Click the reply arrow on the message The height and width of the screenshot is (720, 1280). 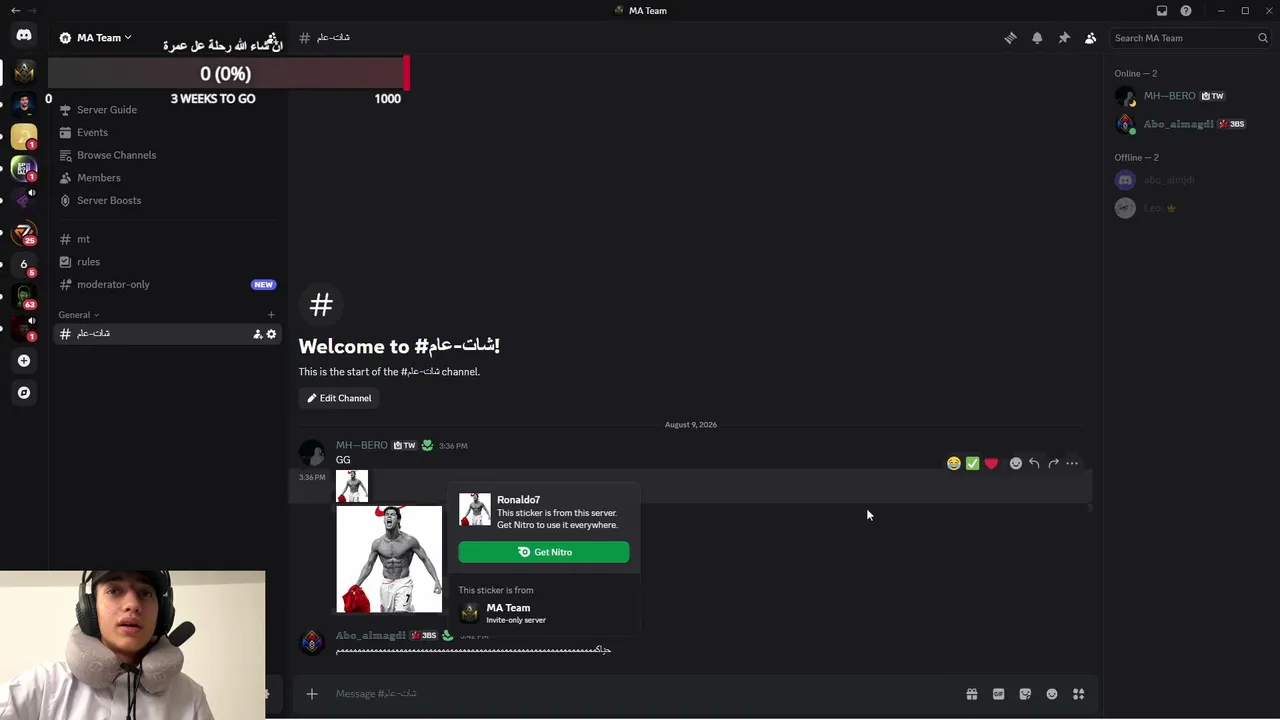click(1034, 464)
